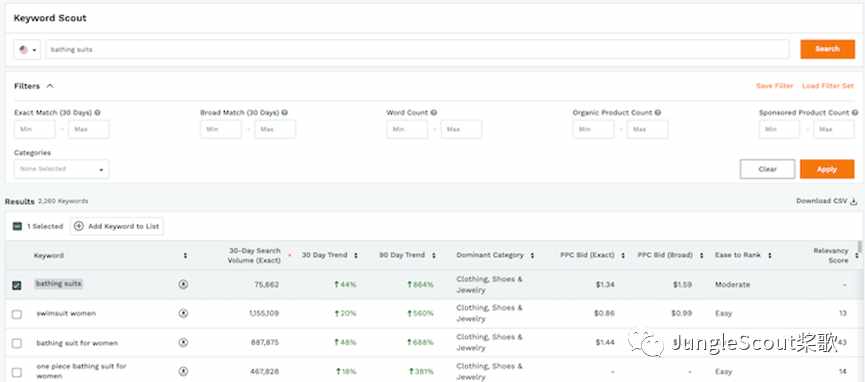Open info tooltip next to Word Count
The width and height of the screenshot is (865, 382).
(x=434, y=113)
